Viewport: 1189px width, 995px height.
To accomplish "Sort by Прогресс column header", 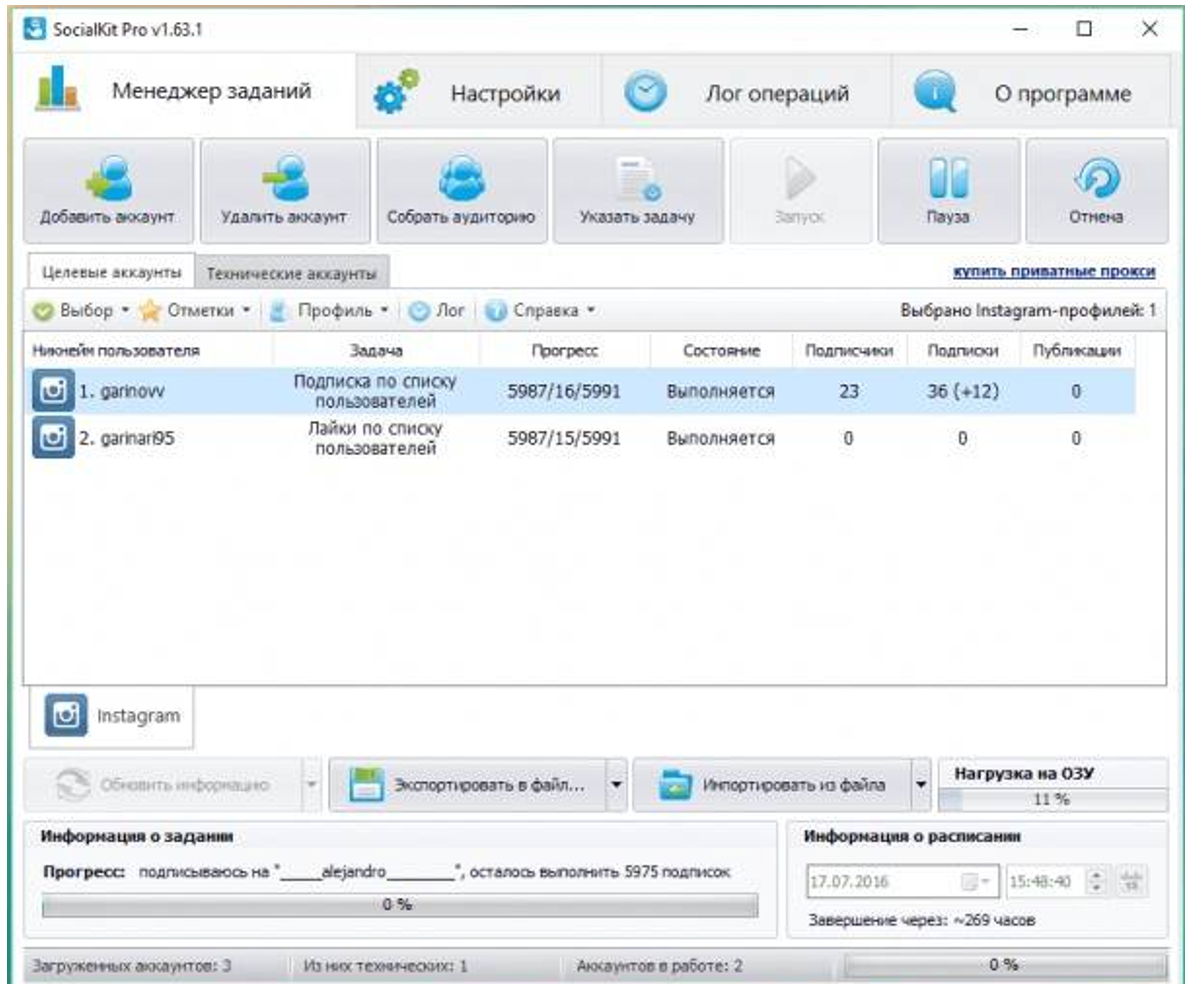I will pos(564,350).
